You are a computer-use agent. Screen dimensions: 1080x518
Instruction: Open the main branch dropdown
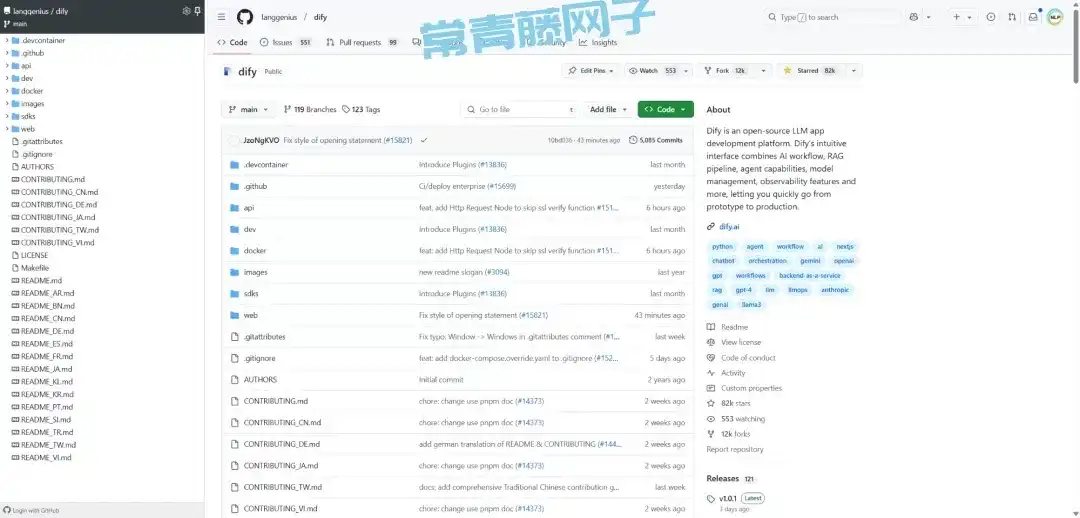coord(249,110)
